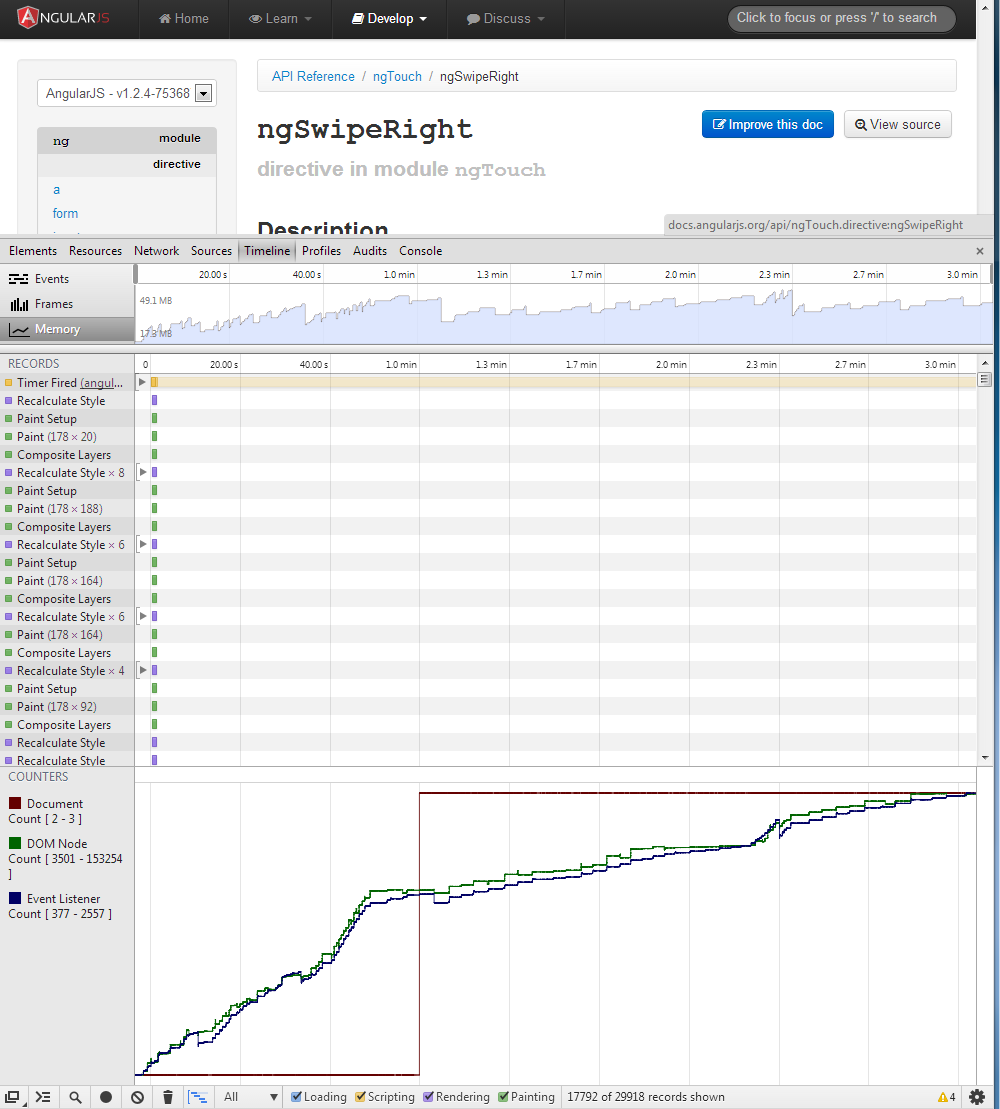Click the warnings triangle count icon
This screenshot has width=1000, height=1109.
(946, 1097)
